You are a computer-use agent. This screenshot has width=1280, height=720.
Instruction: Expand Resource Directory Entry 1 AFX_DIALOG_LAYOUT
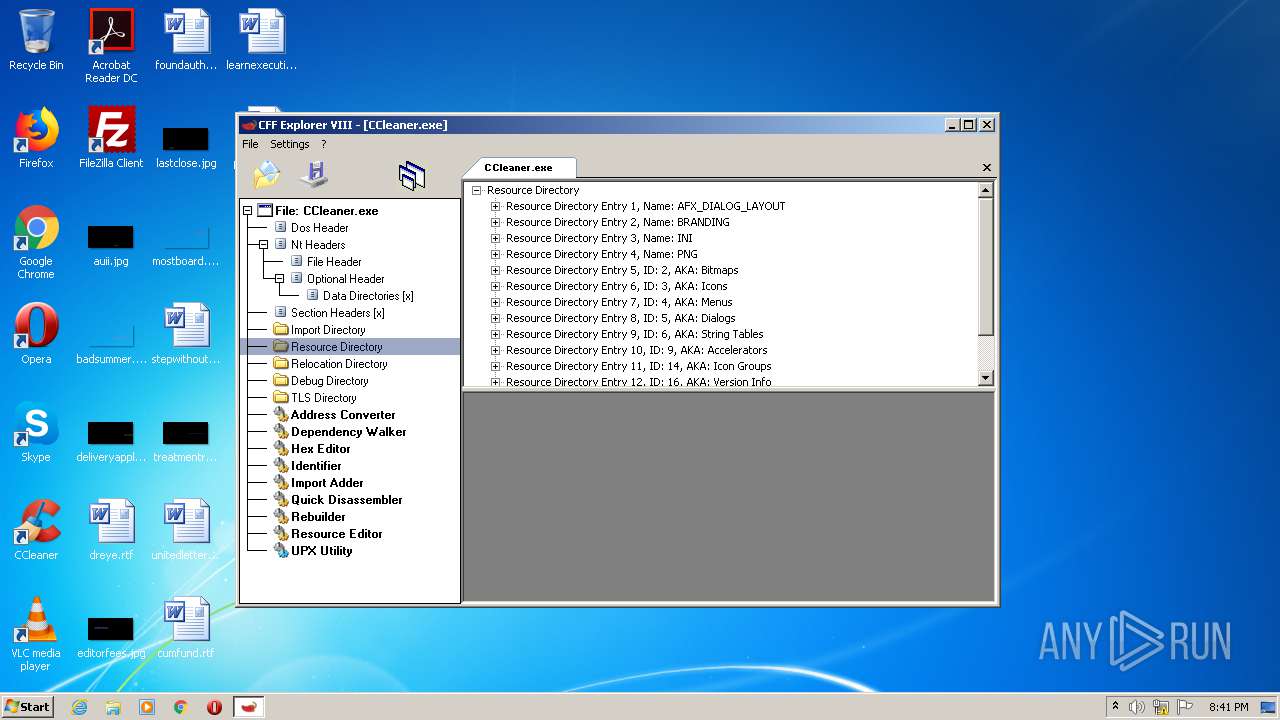(x=495, y=206)
